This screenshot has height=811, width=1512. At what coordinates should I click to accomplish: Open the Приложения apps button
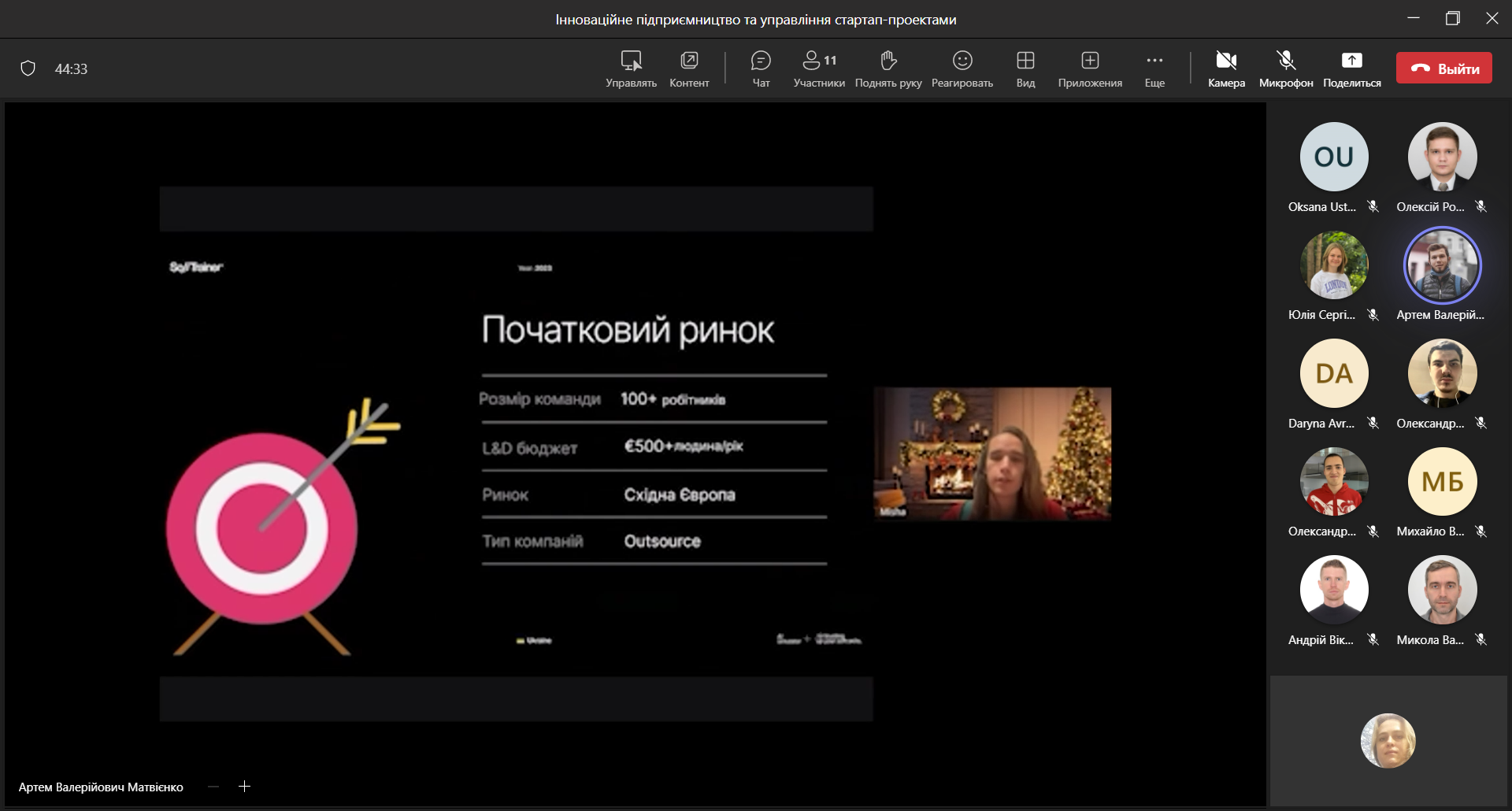(1090, 69)
